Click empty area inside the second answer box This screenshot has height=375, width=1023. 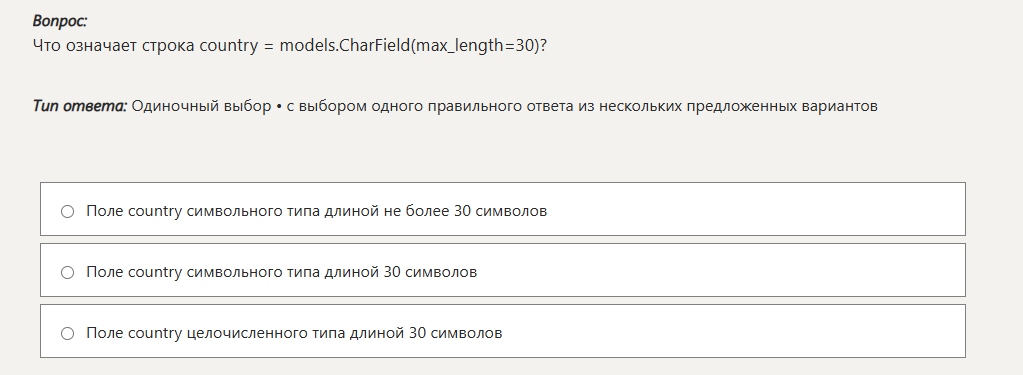(718, 270)
